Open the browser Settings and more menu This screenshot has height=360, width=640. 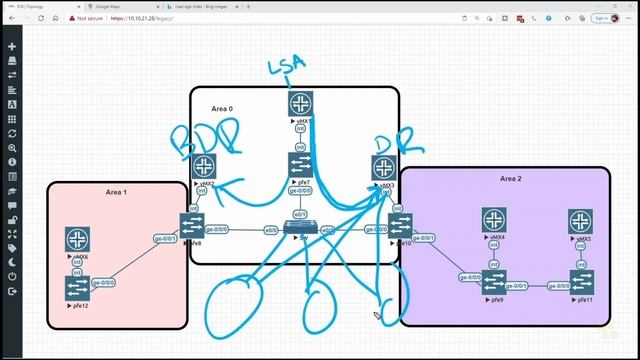[x=629, y=18]
